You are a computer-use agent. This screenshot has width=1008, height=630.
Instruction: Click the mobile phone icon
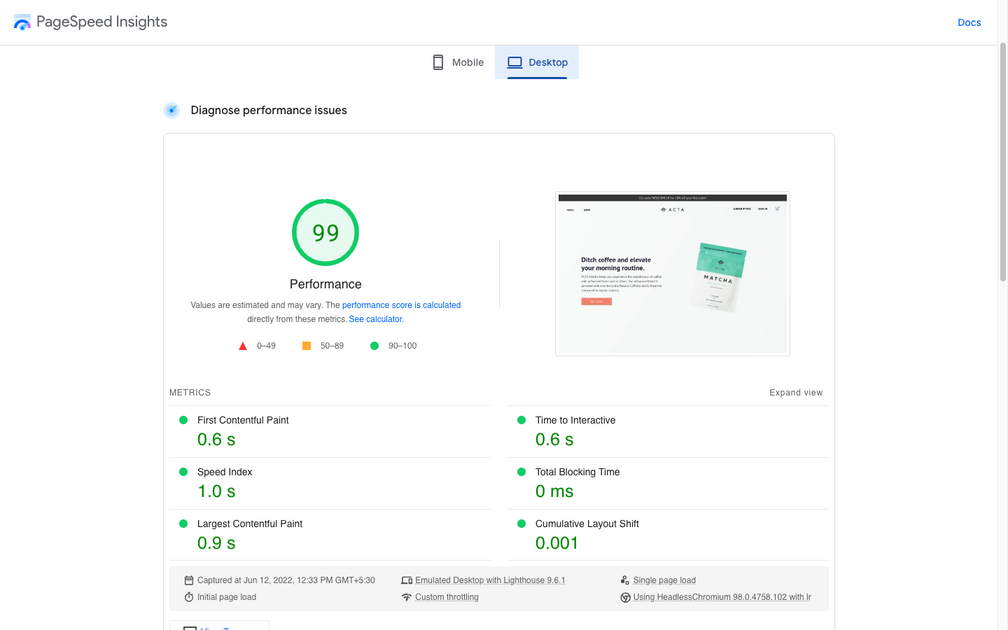[x=438, y=62]
